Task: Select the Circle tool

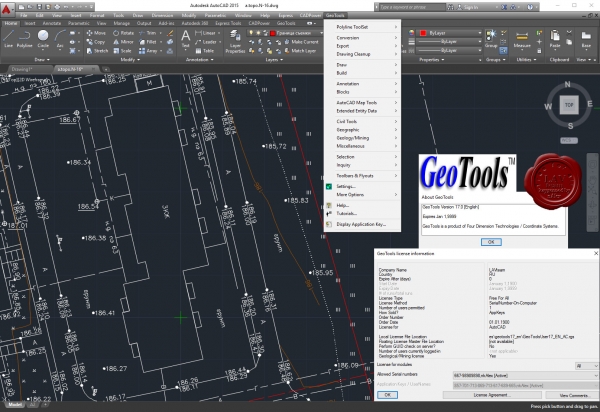Action: coord(43,39)
